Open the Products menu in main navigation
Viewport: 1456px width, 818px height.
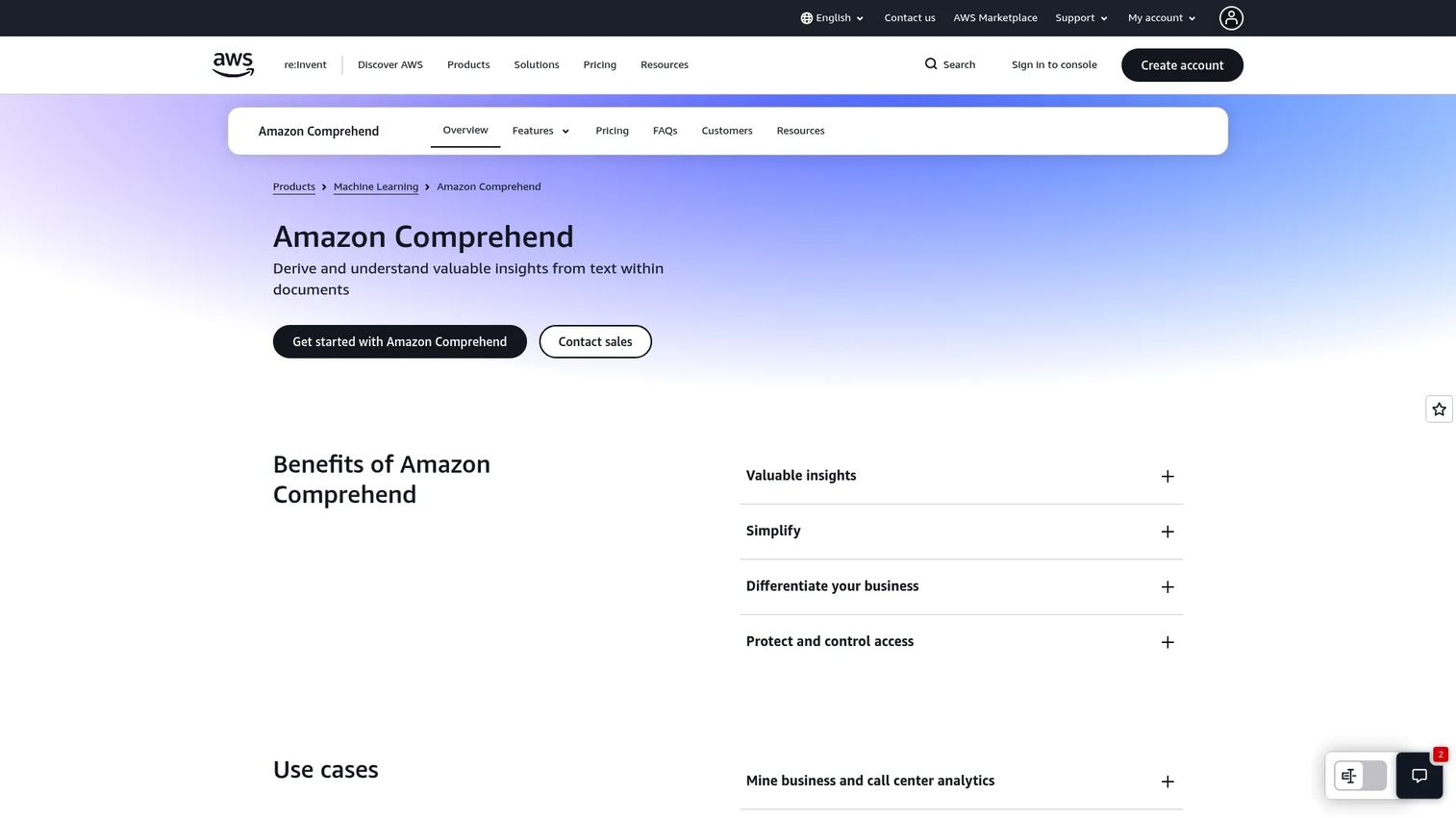(x=468, y=65)
